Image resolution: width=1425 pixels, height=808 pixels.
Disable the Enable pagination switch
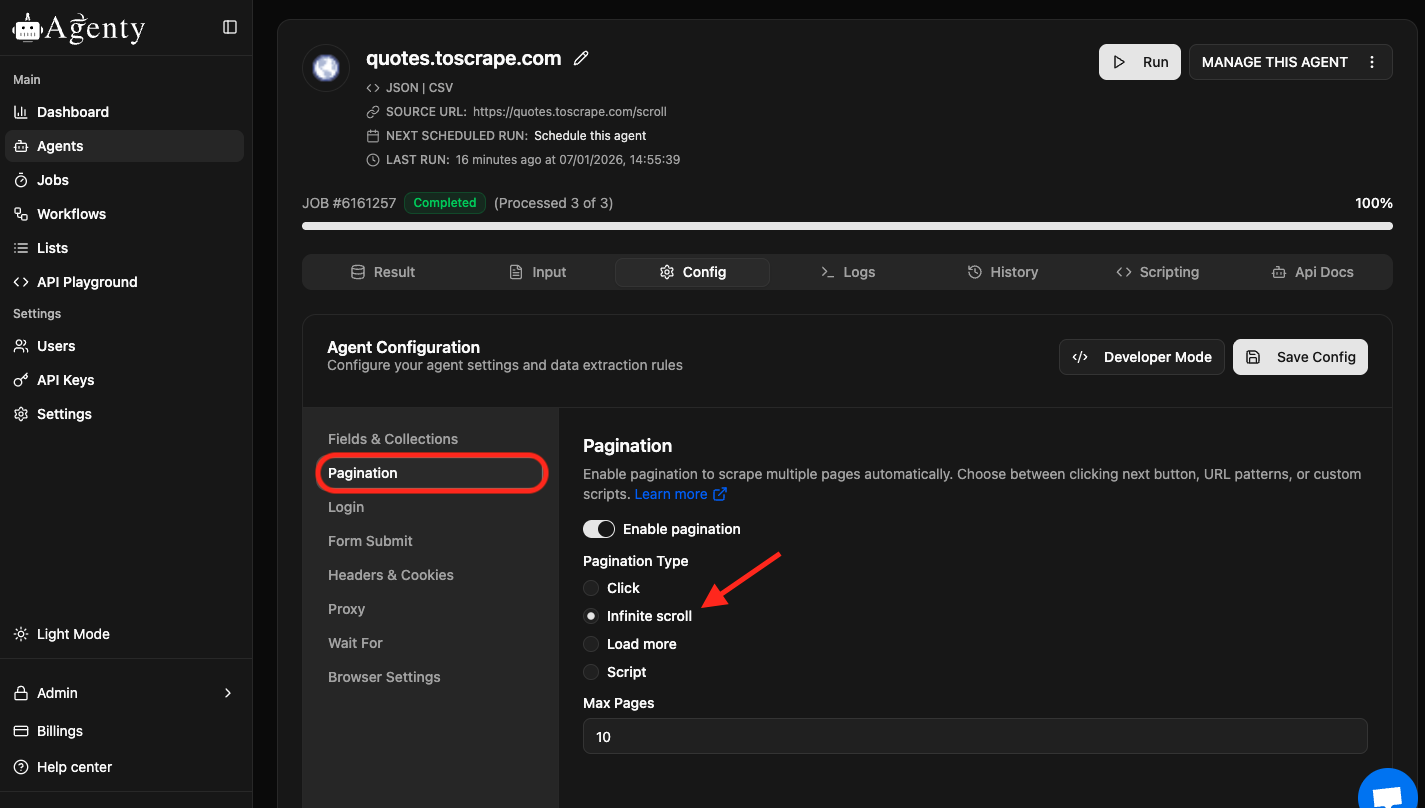click(599, 529)
